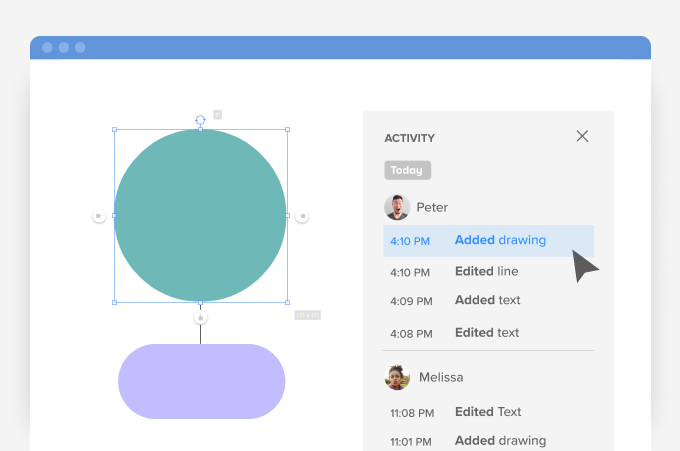Select the 4:09 PM Added text entry
This screenshot has height=451, width=680.
click(455, 301)
